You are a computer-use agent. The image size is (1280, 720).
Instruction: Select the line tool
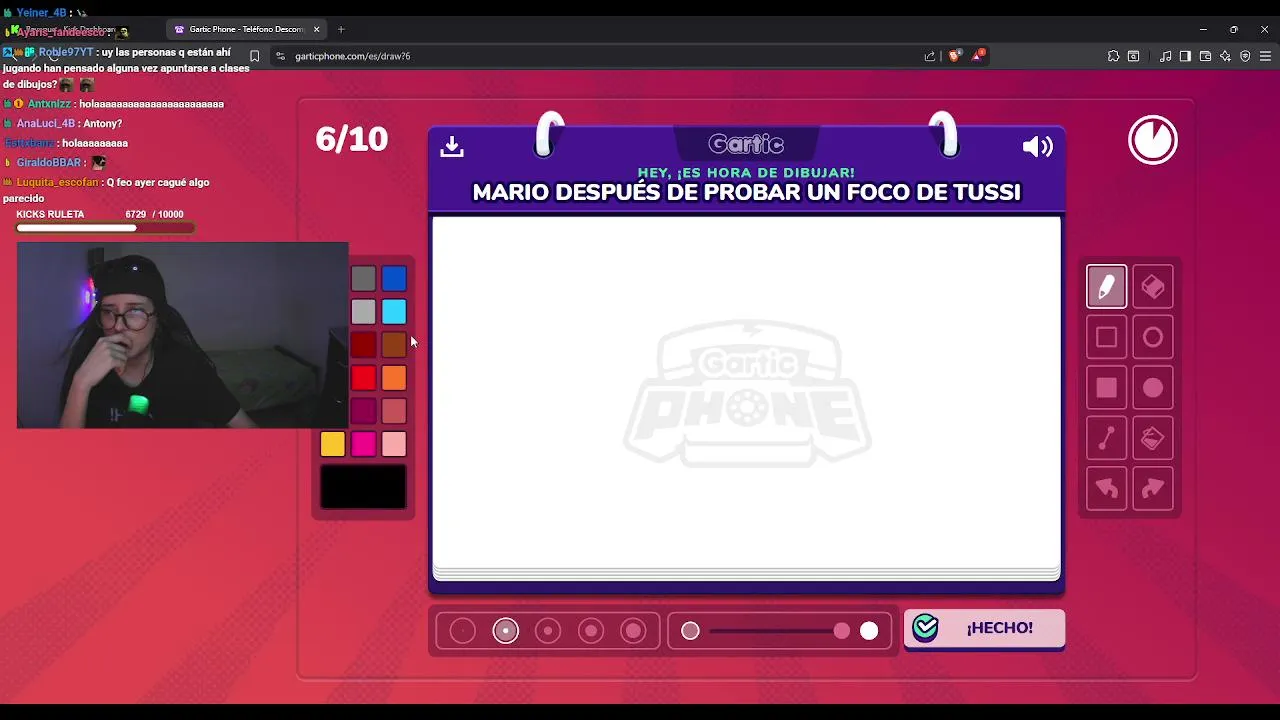[x=1106, y=438]
